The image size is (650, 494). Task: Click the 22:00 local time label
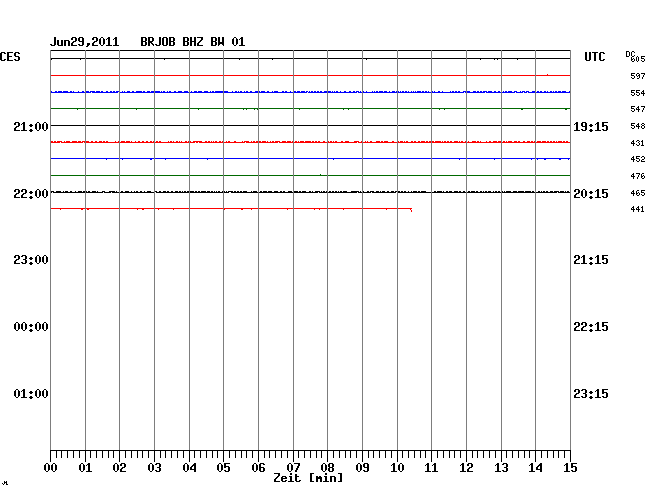[31, 194]
